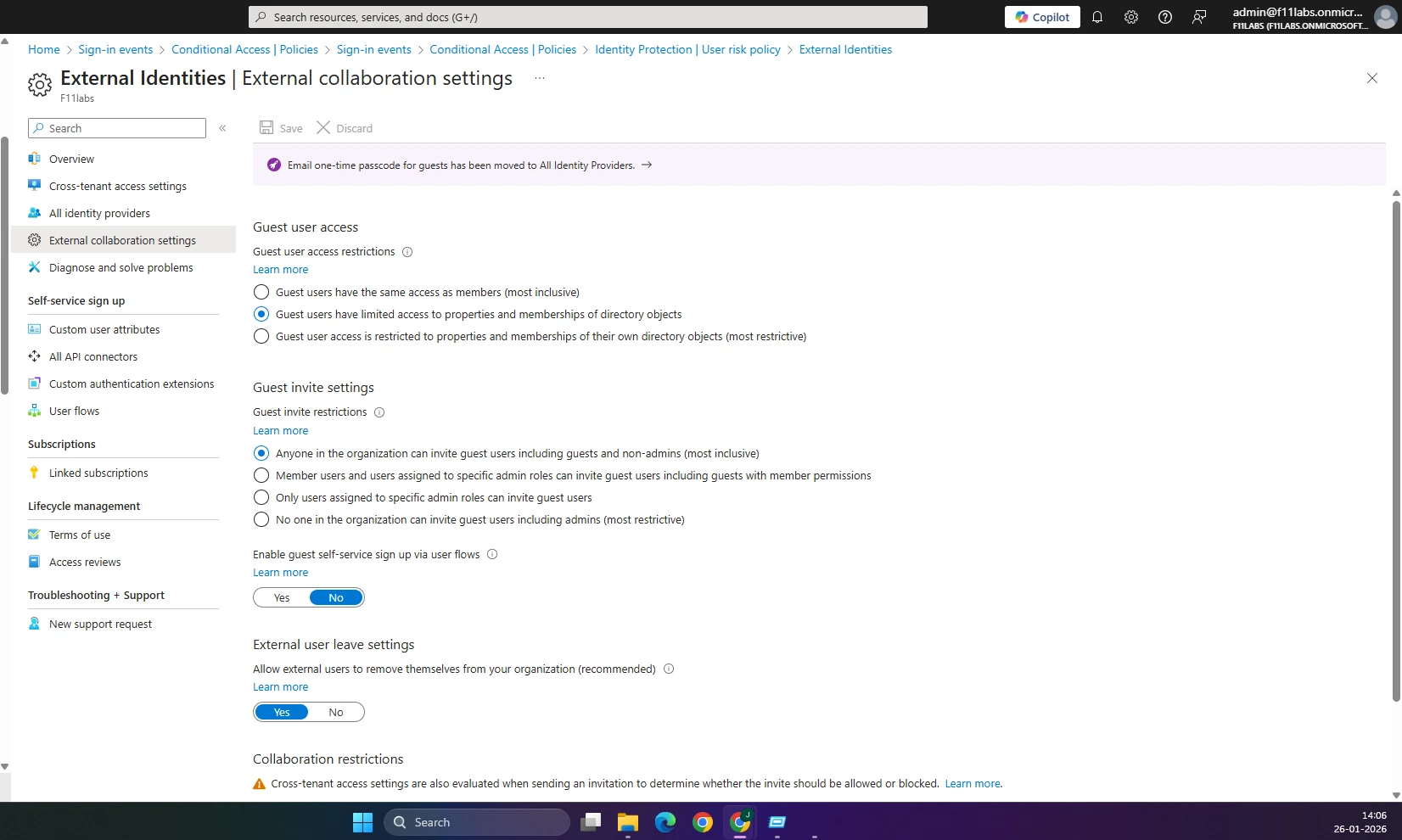The image size is (1402, 840).
Task: Set guest self-service sign up to Yes
Action: pos(282,598)
